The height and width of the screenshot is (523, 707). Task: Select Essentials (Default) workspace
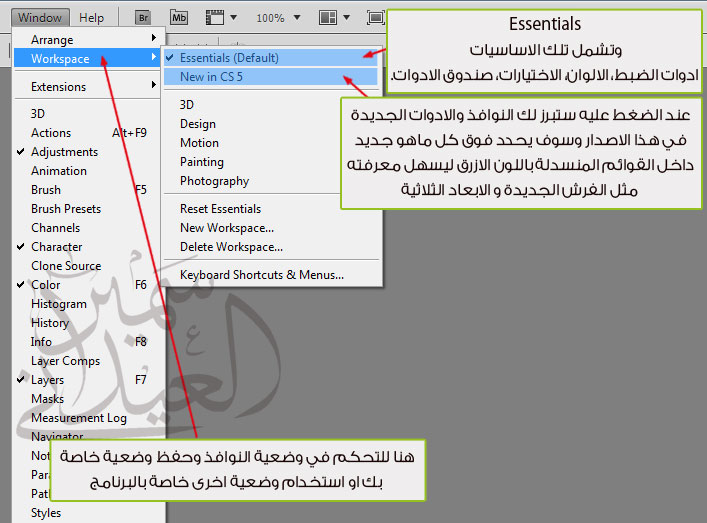coord(271,58)
